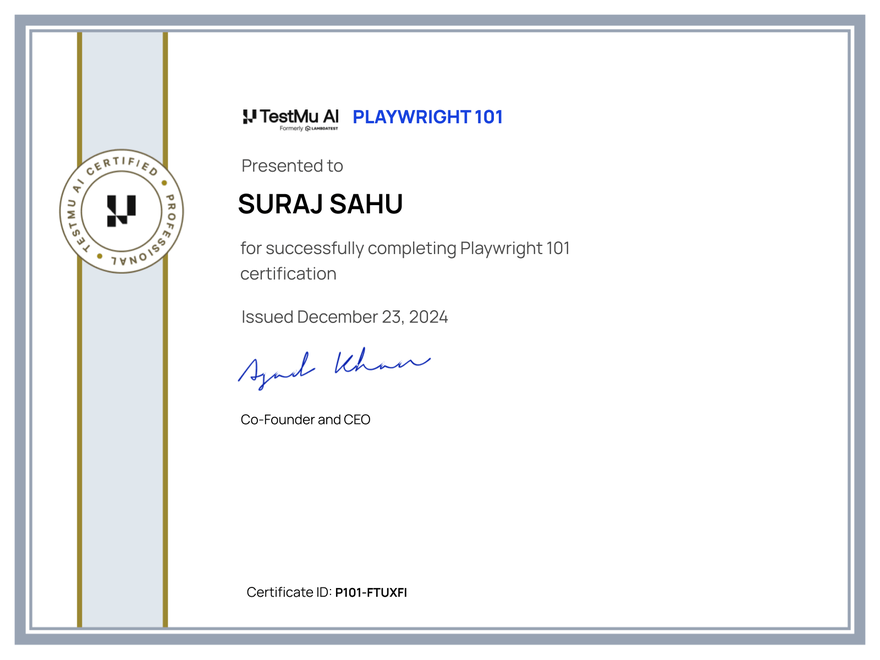Select certificate ID P101-FTUXFI
Screen dimensions: 880x660
(x=371, y=593)
